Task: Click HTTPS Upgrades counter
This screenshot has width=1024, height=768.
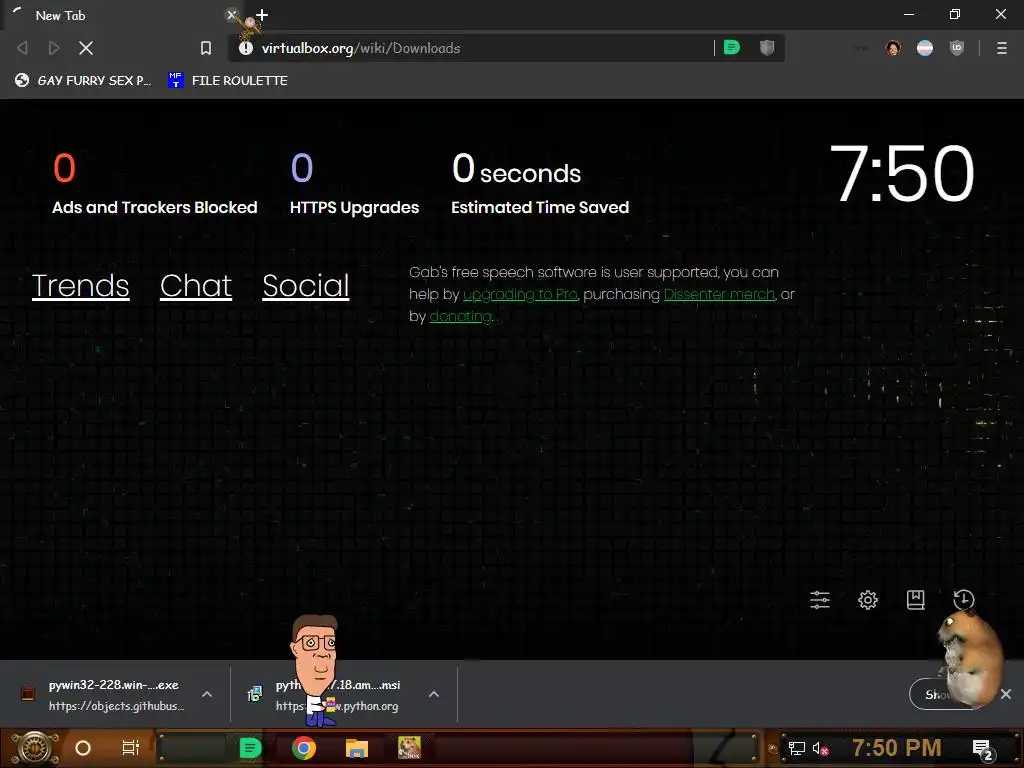Action: click(x=355, y=184)
